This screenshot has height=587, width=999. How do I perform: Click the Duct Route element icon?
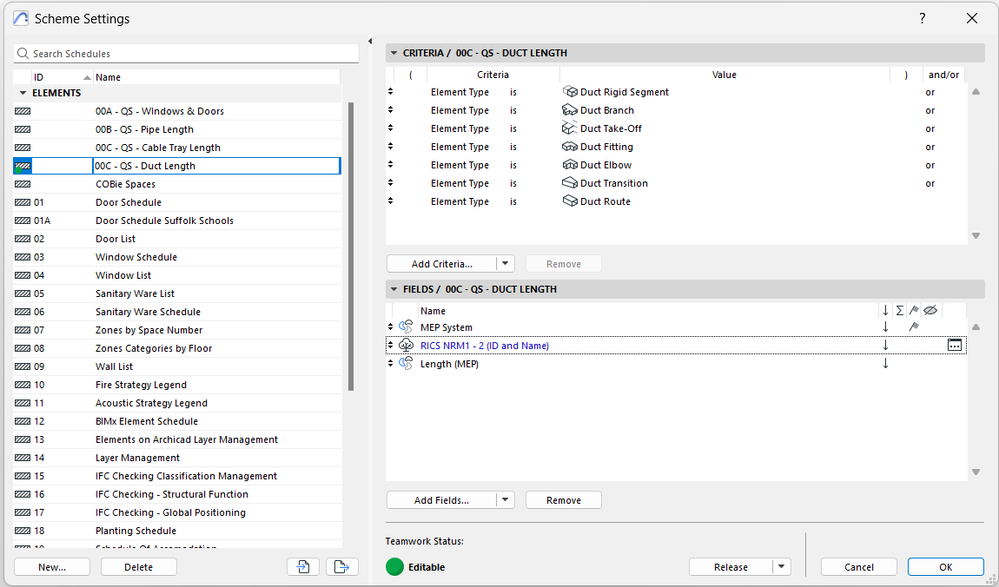(x=570, y=201)
